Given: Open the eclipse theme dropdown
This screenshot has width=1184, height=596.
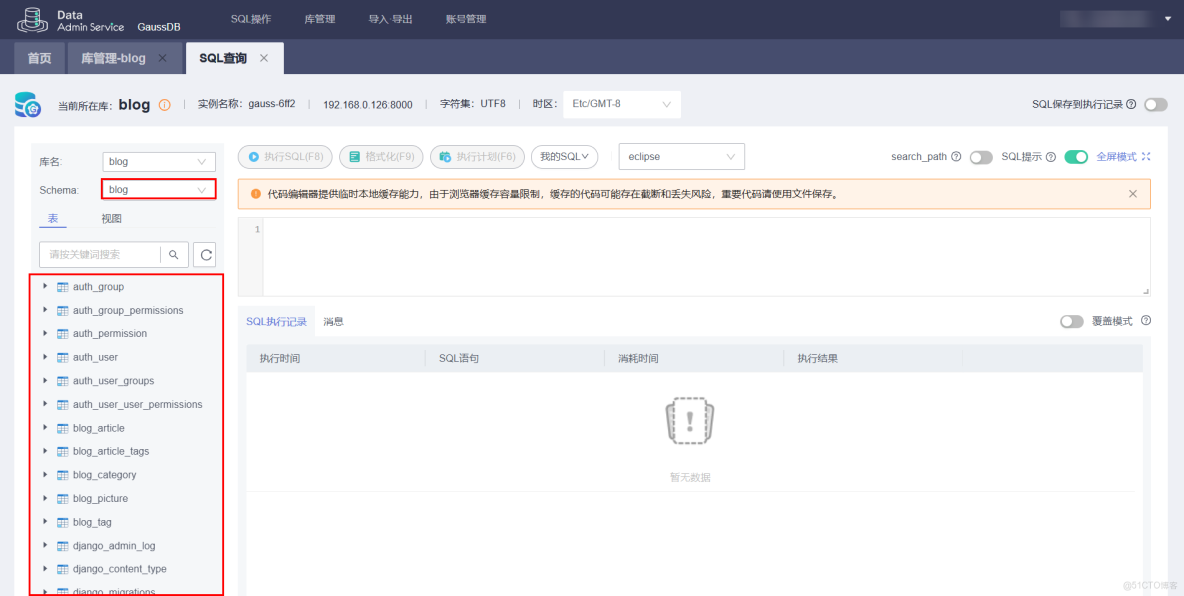Looking at the screenshot, I should 681,156.
